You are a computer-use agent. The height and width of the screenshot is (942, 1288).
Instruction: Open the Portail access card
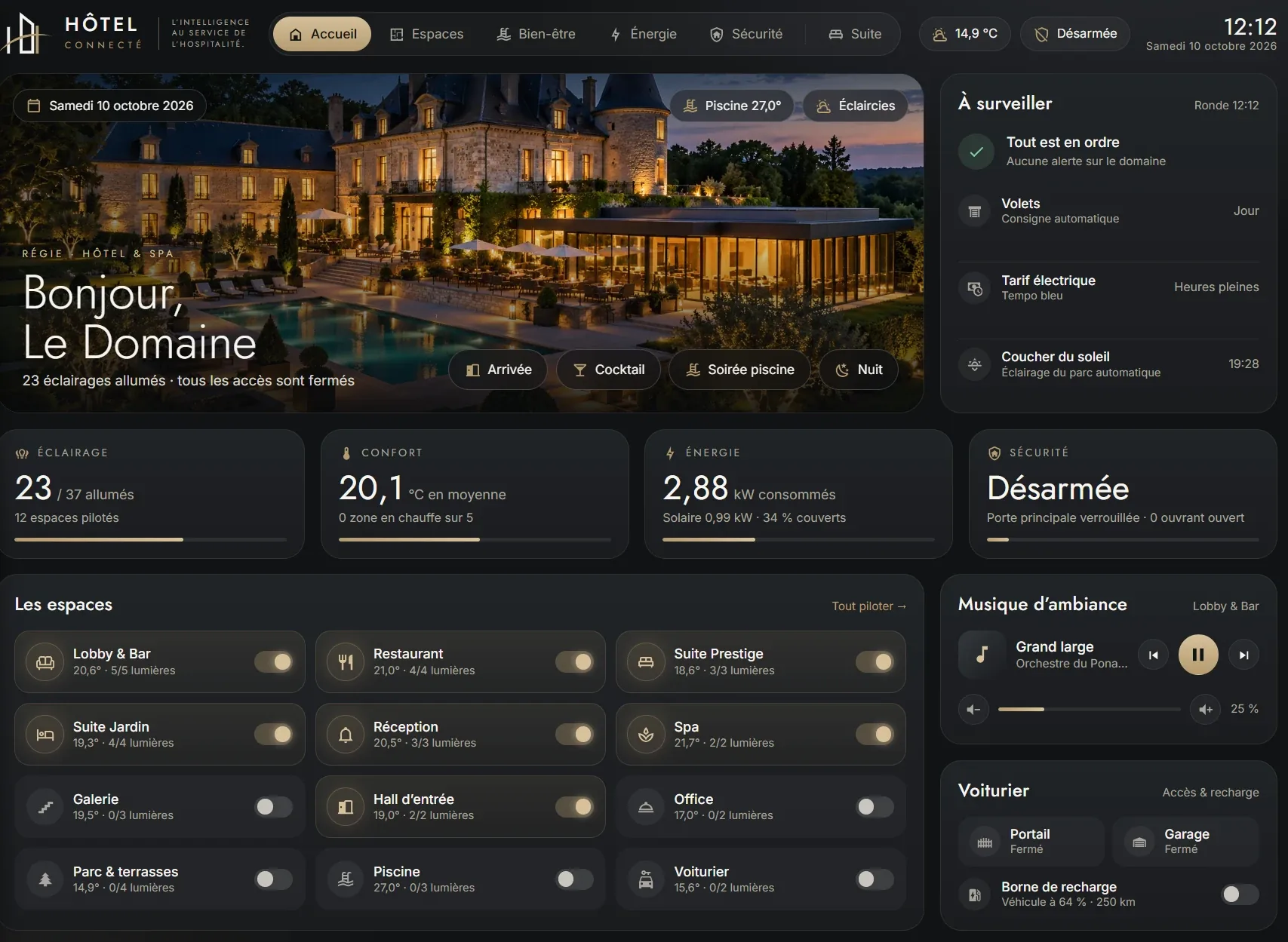point(1031,842)
